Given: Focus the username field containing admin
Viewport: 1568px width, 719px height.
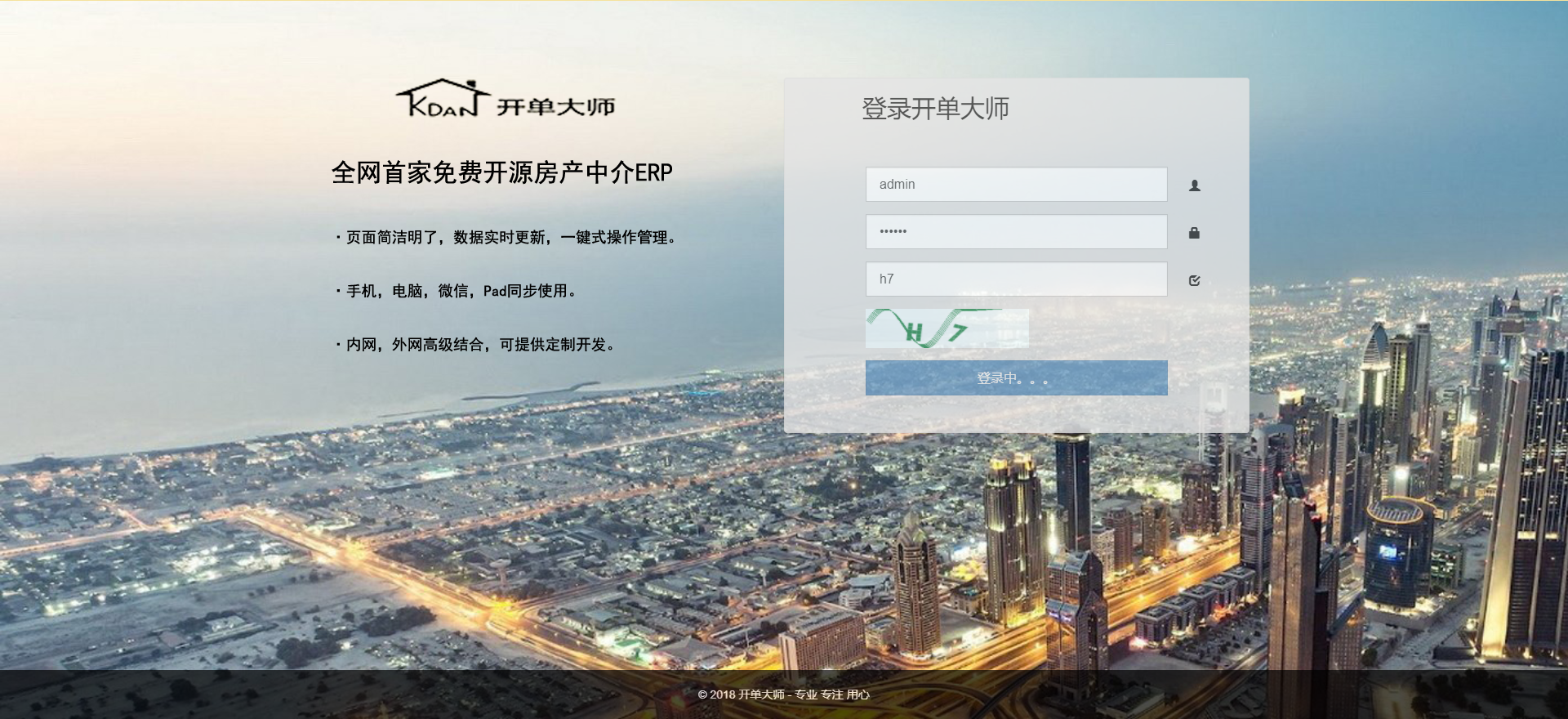Looking at the screenshot, I should pyautogui.click(x=1016, y=185).
